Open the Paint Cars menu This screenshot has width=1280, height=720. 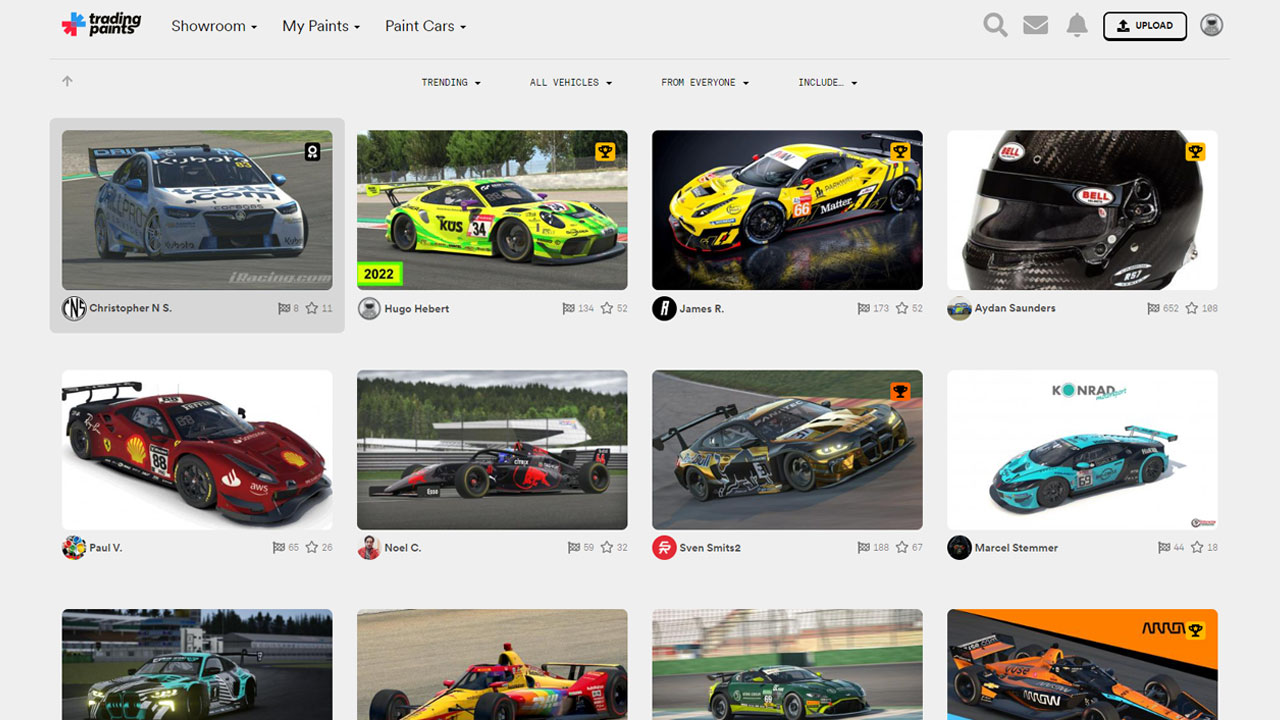pyautogui.click(x=425, y=26)
